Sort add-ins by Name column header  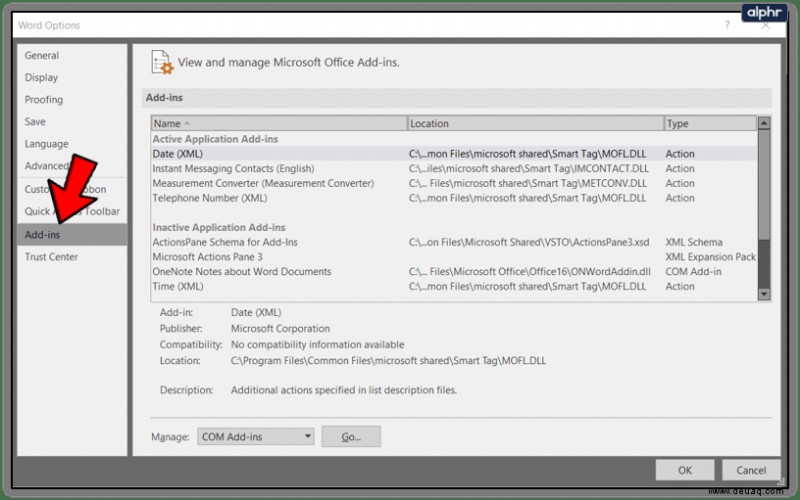(x=279, y=123)
